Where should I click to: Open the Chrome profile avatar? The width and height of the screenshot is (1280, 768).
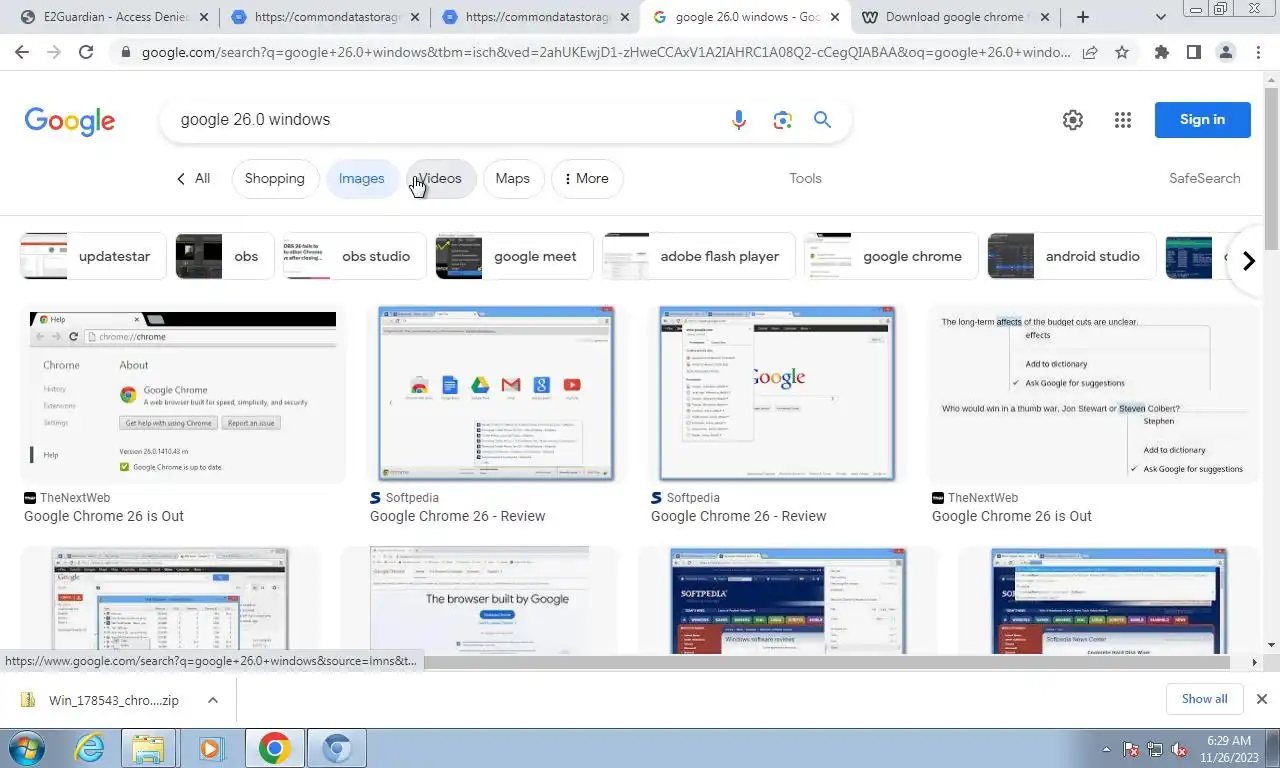click(x=1226, y=52)
